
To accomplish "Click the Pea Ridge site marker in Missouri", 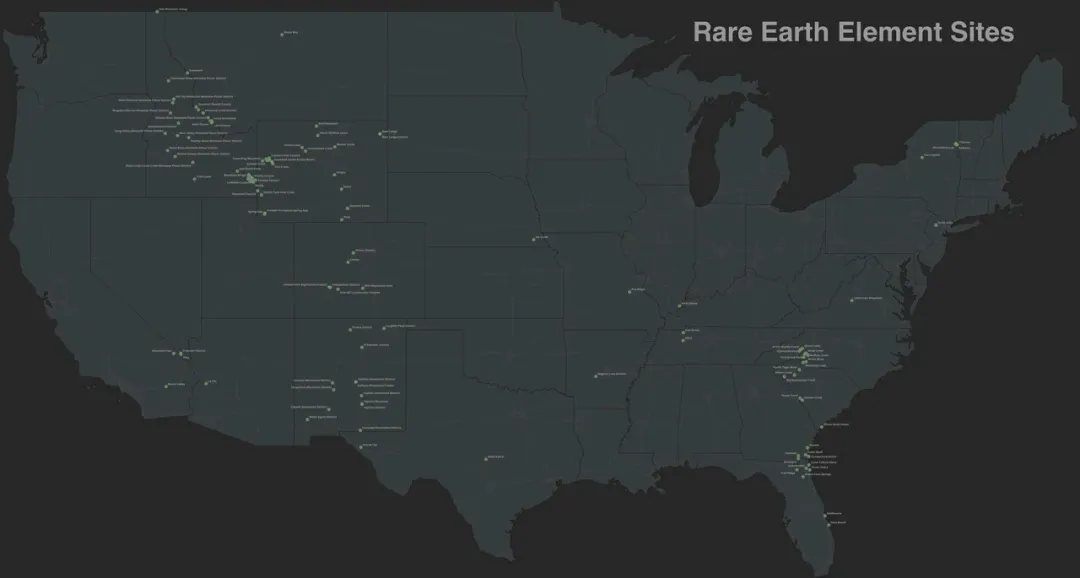I will [x=630, y=291].
